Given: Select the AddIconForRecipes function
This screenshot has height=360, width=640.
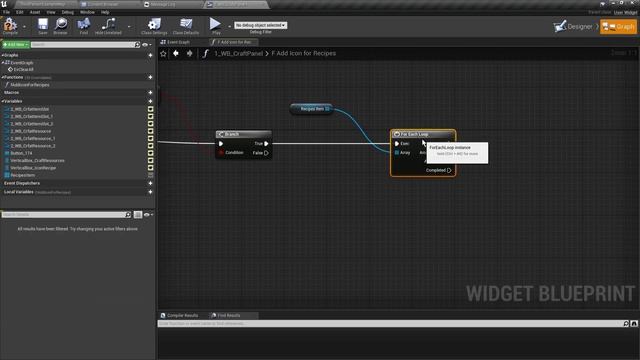Looking at the screenshot, I should pos(29,85).
